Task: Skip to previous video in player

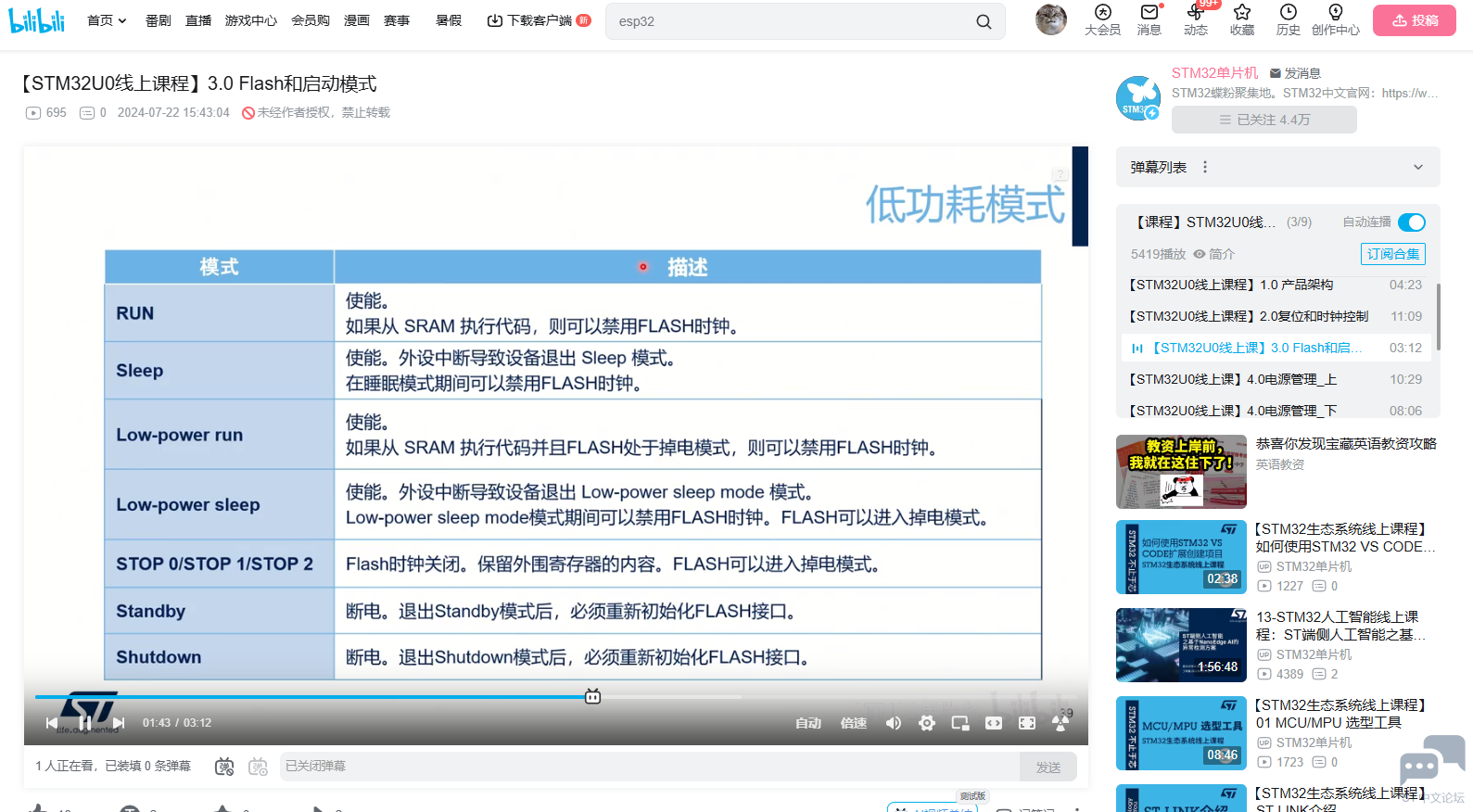Action: (52, 723)
